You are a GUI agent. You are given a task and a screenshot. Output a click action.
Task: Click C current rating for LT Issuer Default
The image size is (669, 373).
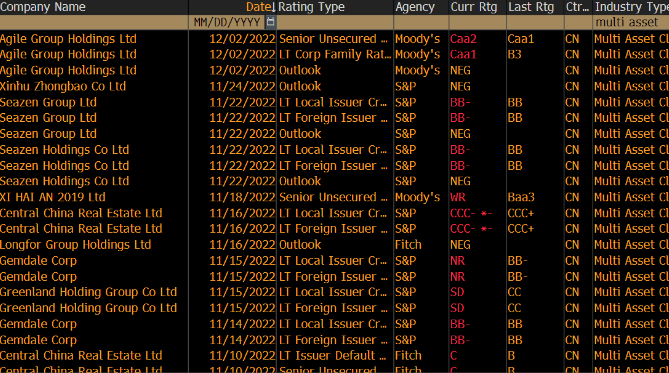click(x=454, y=356)
